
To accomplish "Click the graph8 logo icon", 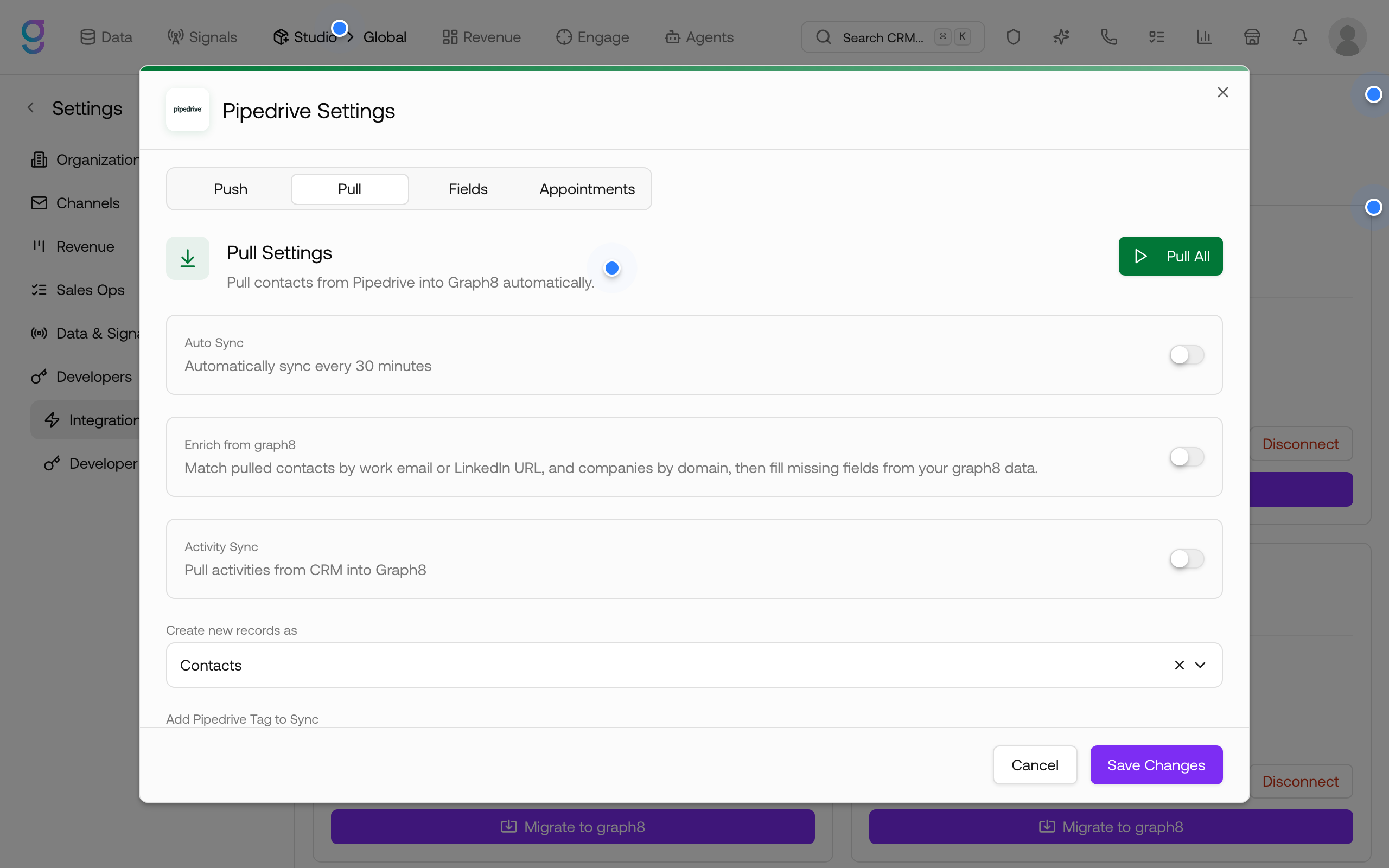I will [33, 37].
